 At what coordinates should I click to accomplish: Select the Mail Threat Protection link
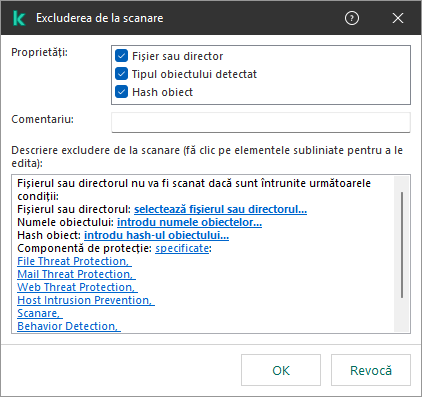tap(76, 274)
